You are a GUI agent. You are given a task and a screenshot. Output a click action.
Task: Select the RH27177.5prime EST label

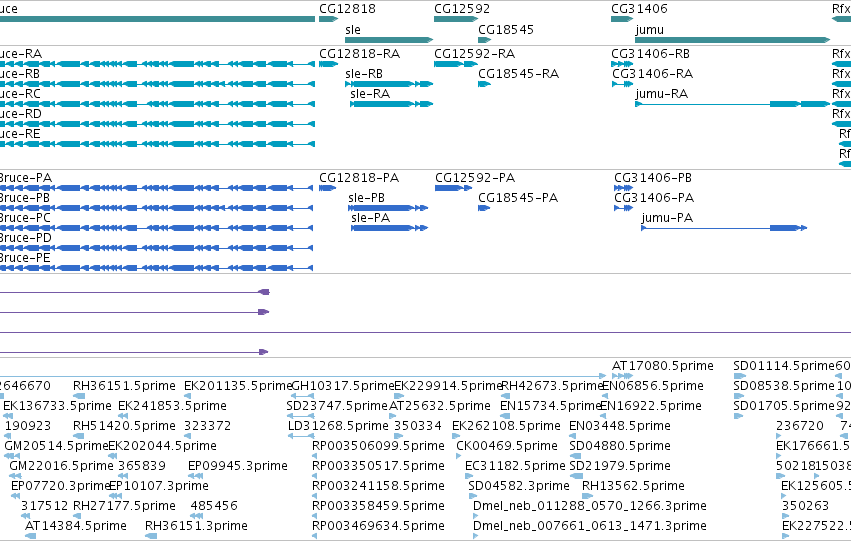(x=124, y=506)
